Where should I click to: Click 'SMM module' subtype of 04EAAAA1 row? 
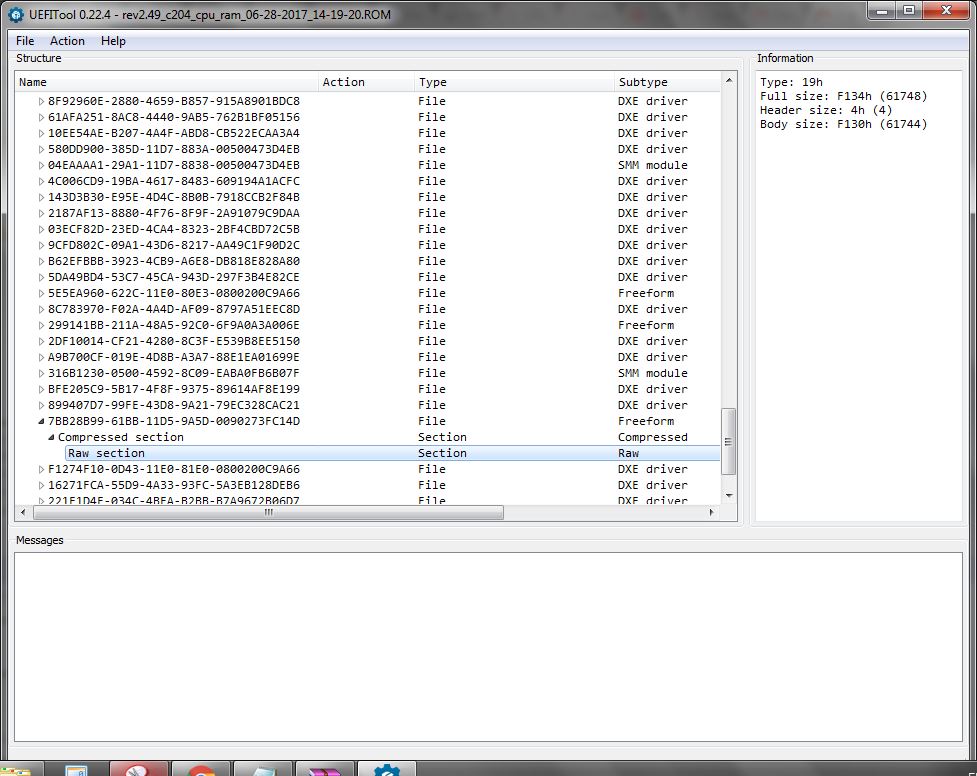(x=652, y=165)
